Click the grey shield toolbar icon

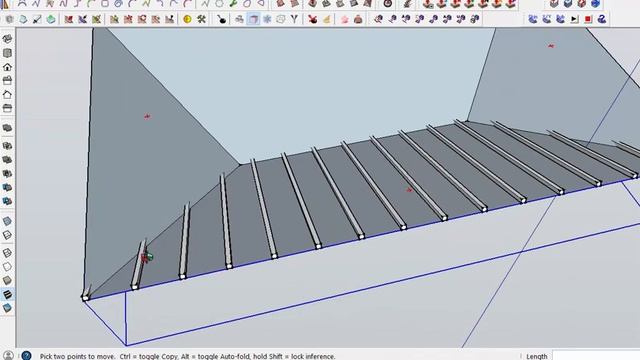pos(9,19)
